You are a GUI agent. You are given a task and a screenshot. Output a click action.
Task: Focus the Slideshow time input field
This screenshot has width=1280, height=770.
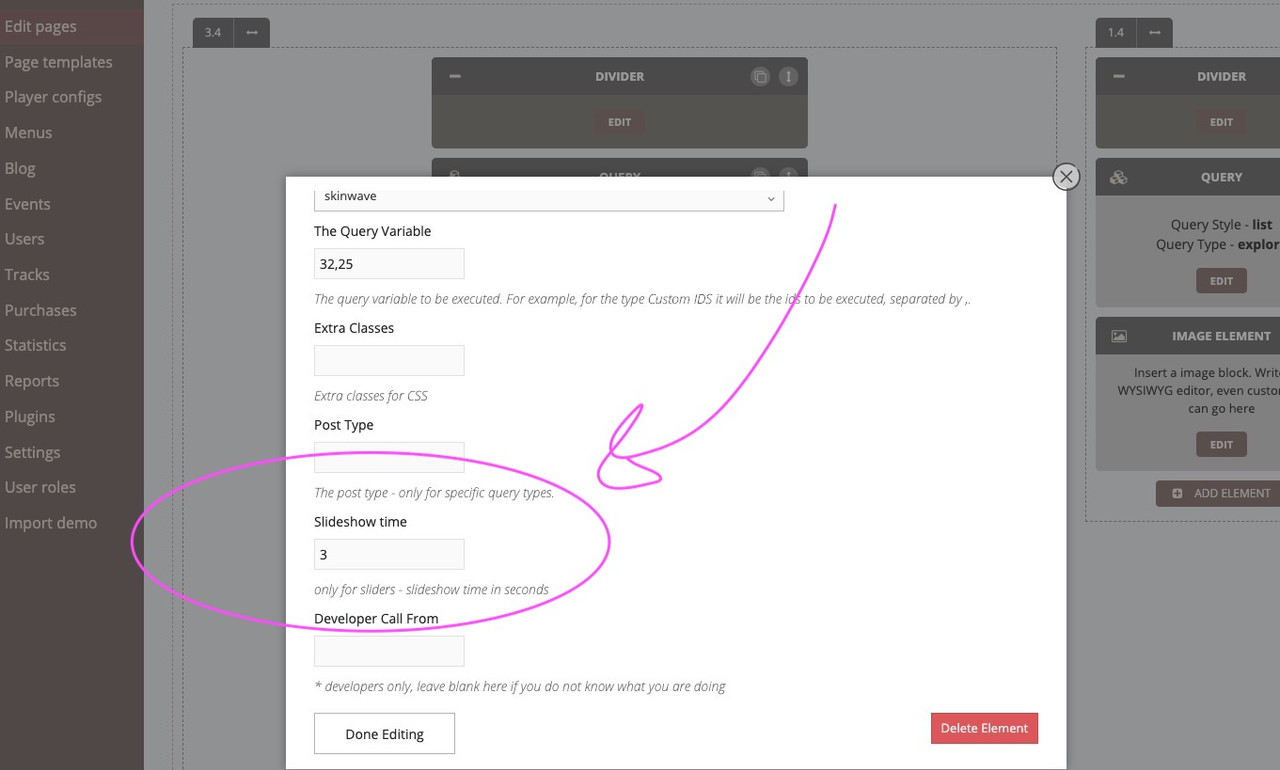coord(389,555)
